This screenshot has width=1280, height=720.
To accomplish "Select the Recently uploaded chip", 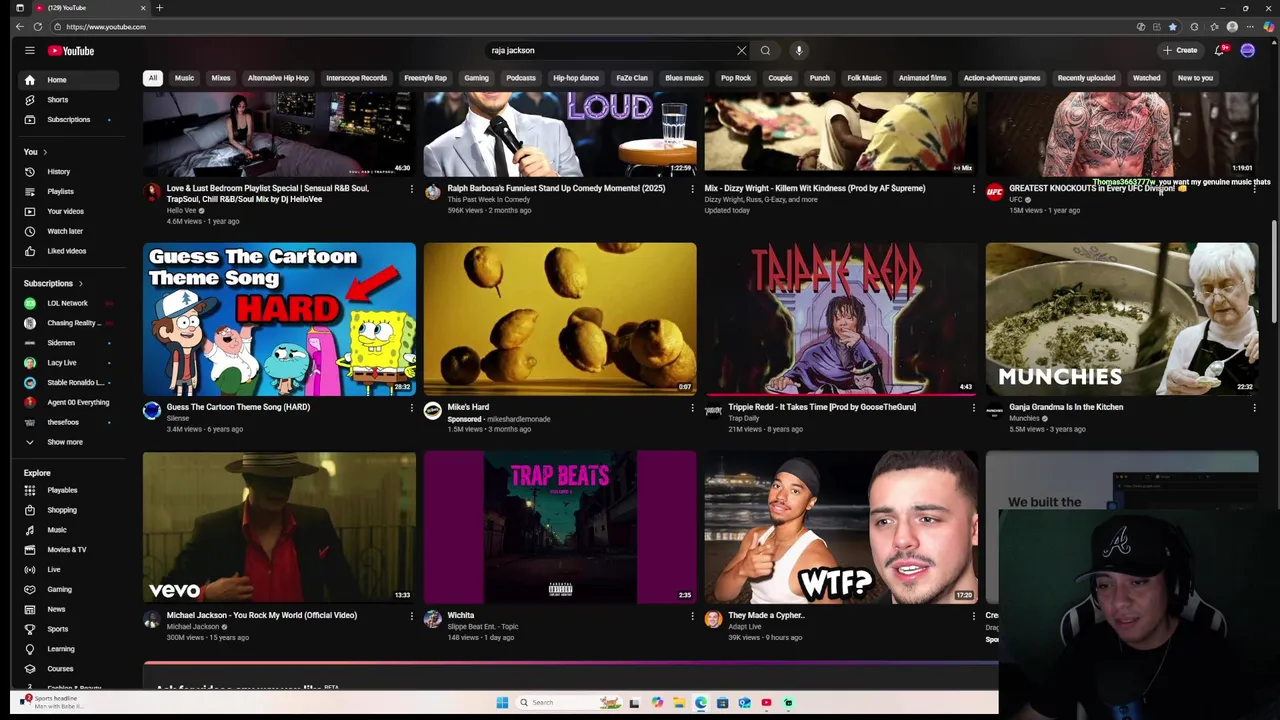I will coord(1086,78).
